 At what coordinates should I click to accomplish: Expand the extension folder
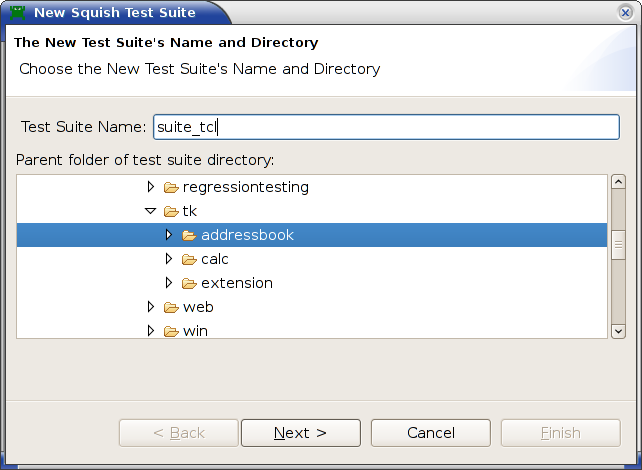coord(169,283)
